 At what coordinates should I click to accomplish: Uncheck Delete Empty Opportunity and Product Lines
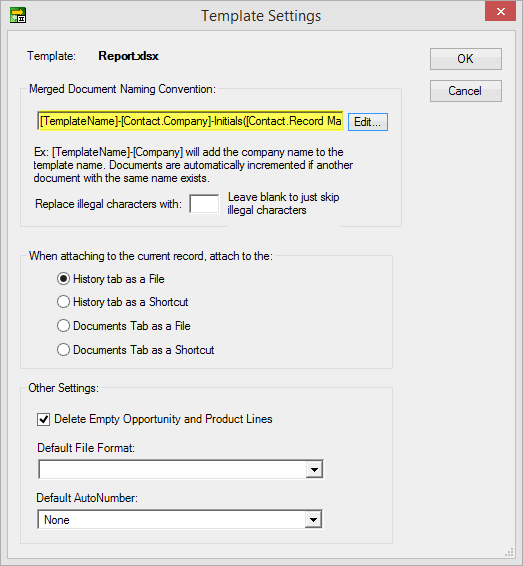coord(43,419)
